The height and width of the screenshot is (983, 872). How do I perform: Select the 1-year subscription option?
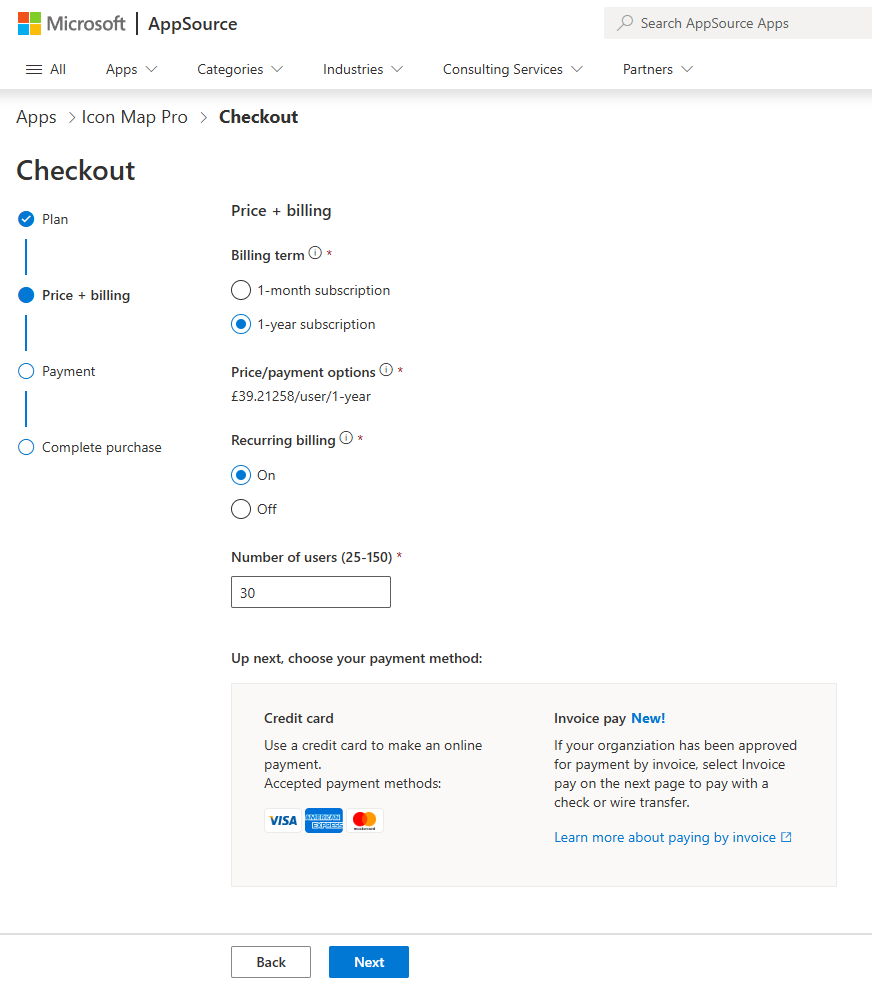[x=241, y=324]
